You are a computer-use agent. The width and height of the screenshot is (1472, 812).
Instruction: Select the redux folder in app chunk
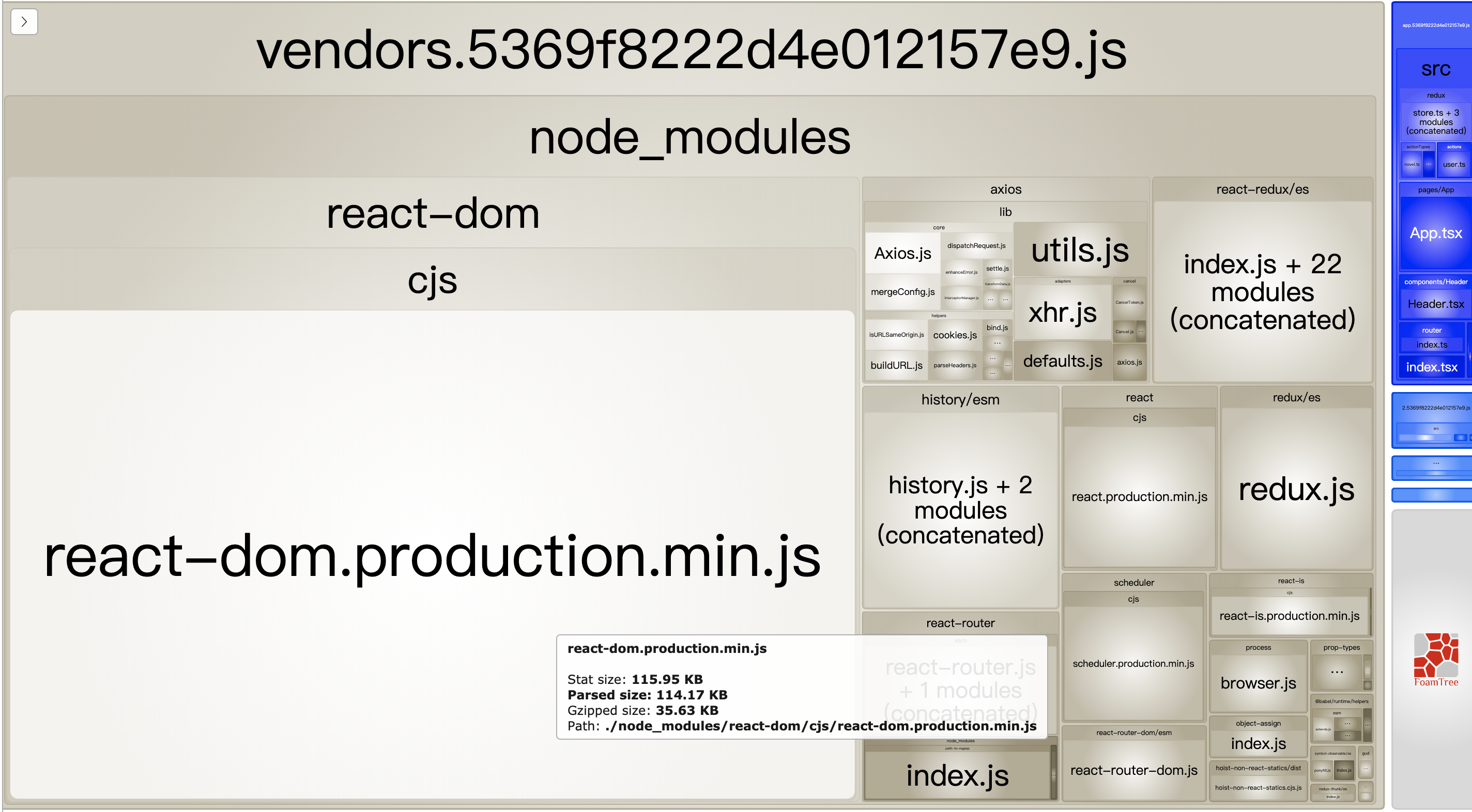(1435, 96)
